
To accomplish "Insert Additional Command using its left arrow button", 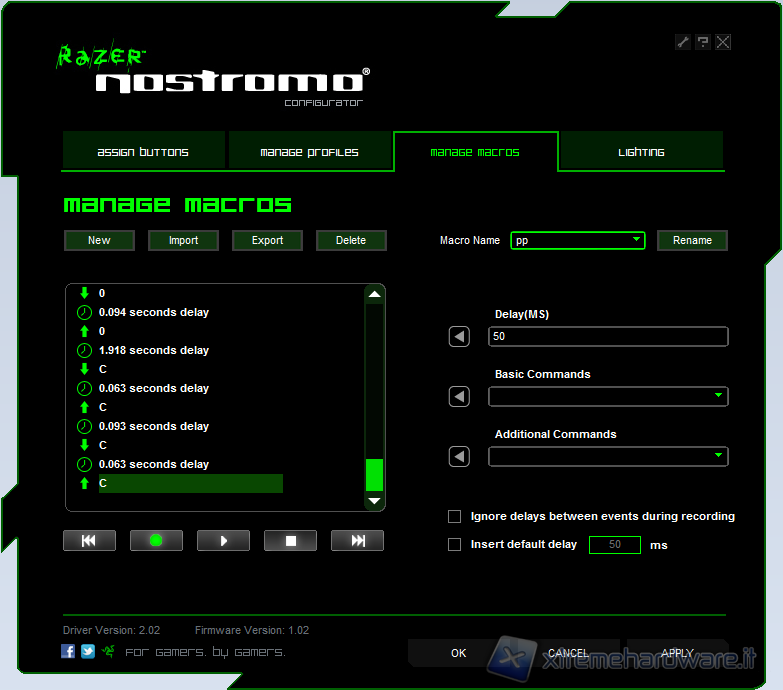I will click(459, 457).
